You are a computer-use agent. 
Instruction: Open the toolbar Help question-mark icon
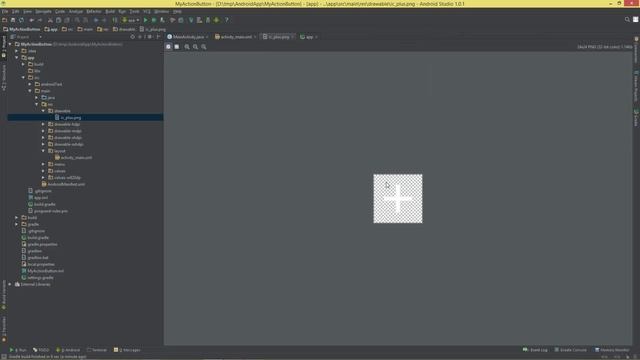[x=227, y=20]
